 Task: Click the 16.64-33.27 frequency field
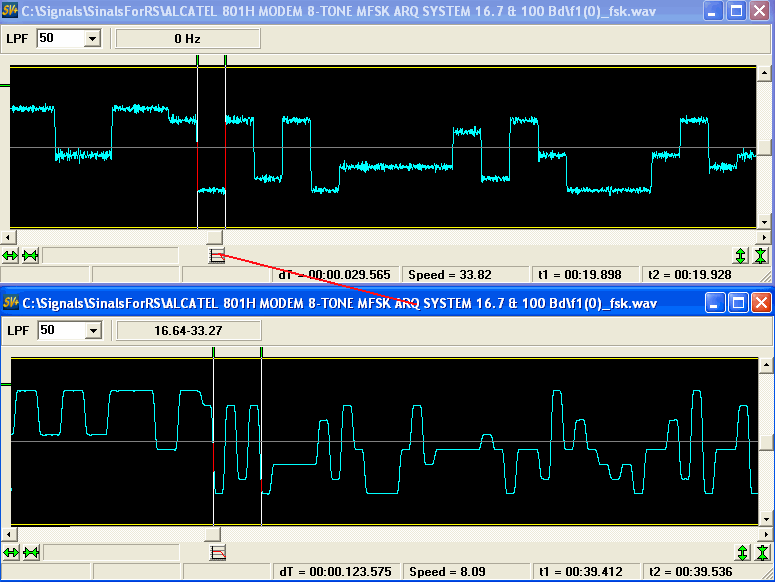click(x=188, y=330)
